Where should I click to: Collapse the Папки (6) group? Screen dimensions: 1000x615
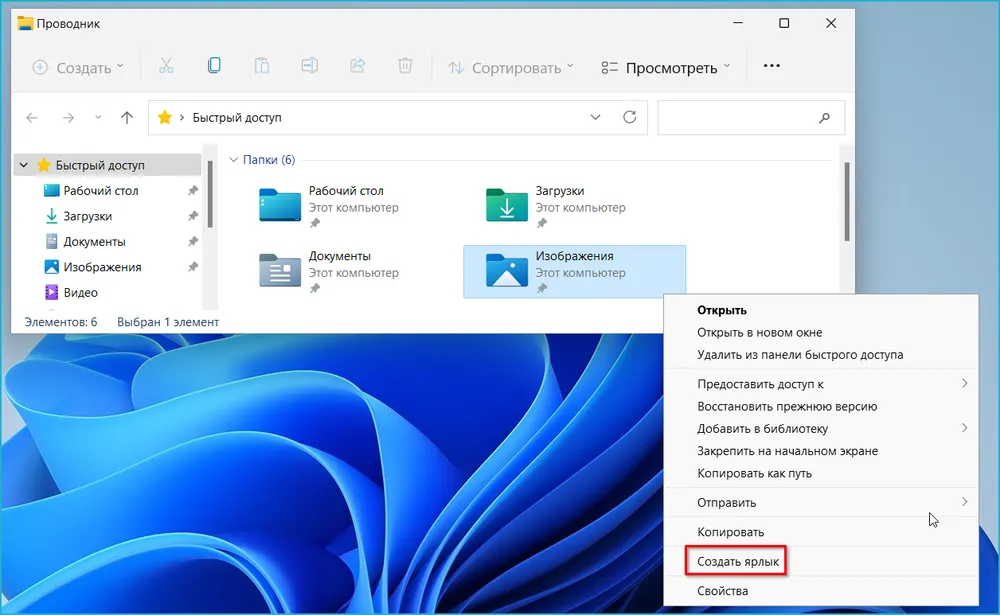(235, 160)
